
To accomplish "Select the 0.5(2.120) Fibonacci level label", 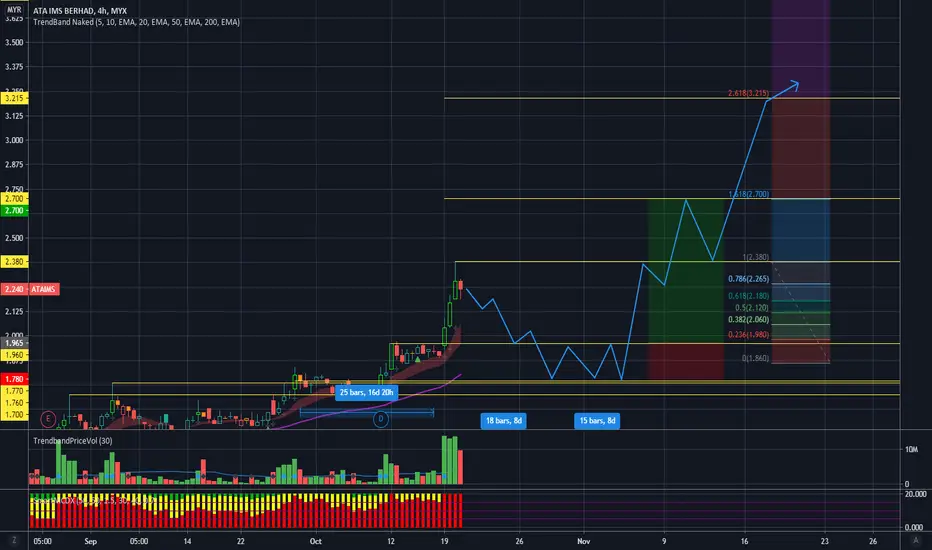I will click(x=752, y=308).
